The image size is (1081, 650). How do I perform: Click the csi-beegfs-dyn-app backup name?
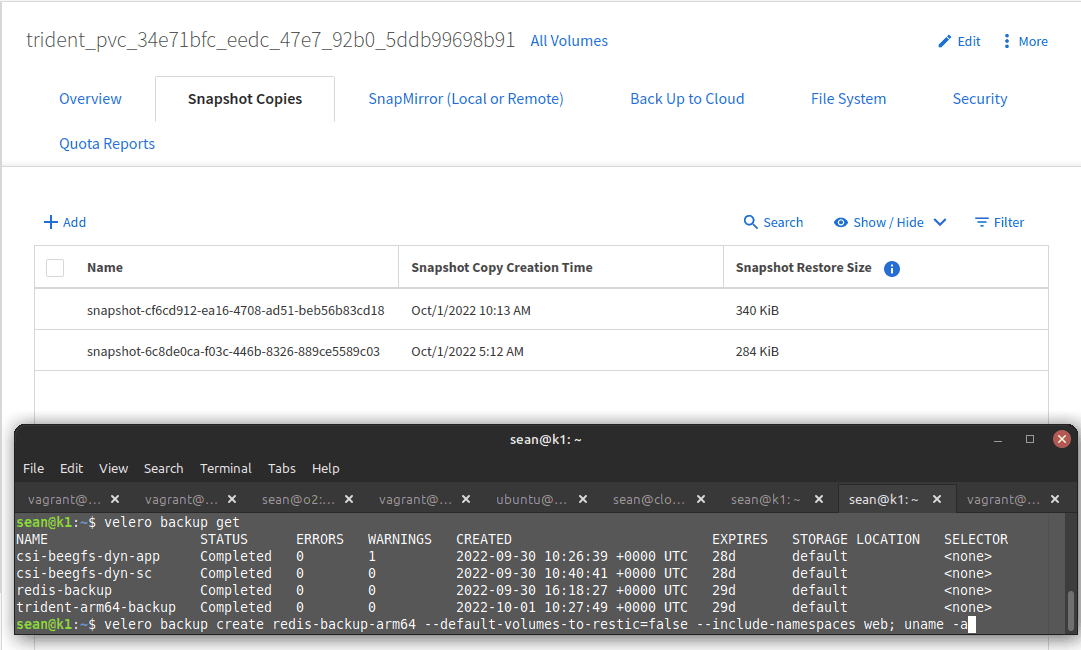88,556
